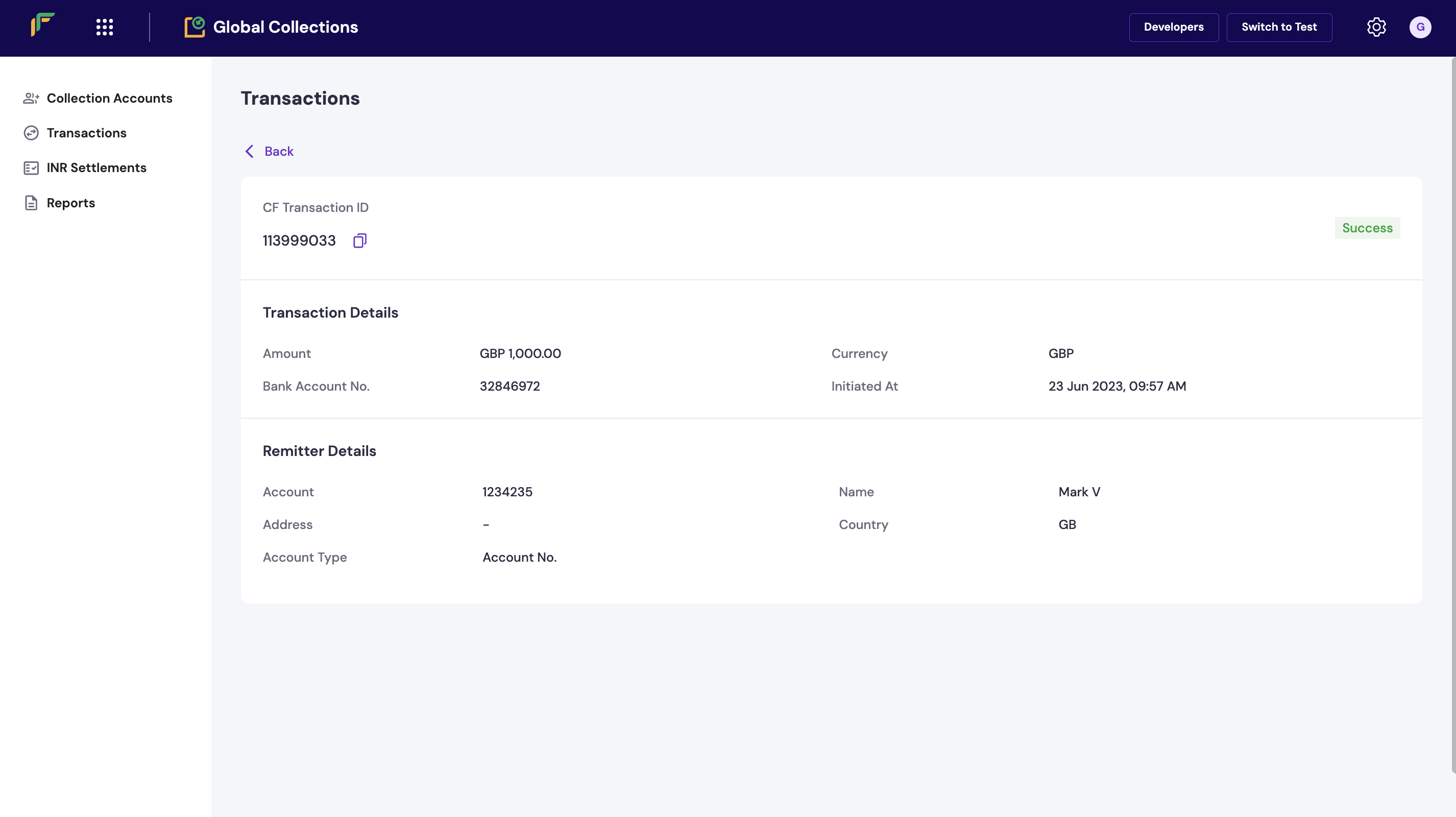Click the Cashfree logo icon

(42, 26)
